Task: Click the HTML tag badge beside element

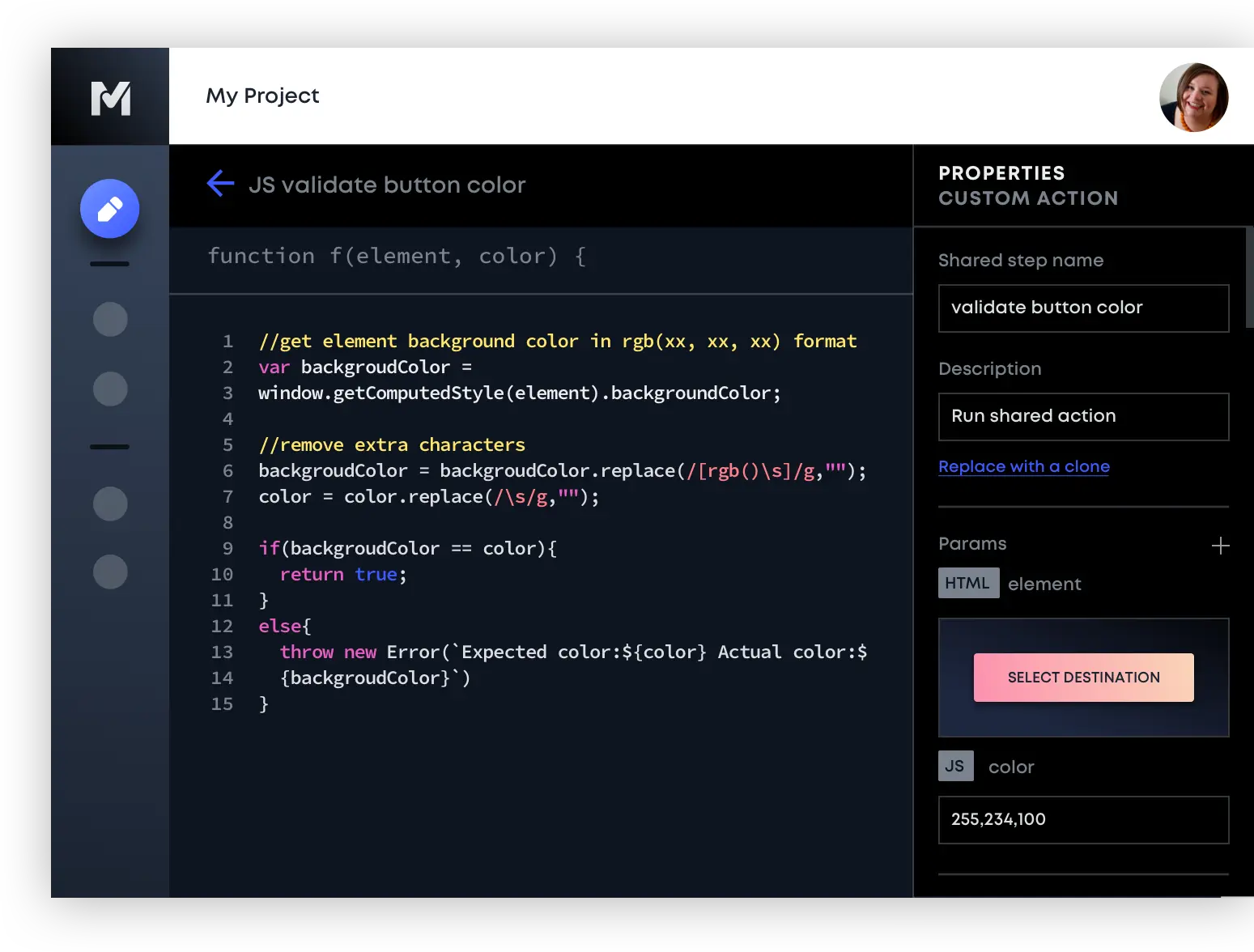Action: click(968, 583)
